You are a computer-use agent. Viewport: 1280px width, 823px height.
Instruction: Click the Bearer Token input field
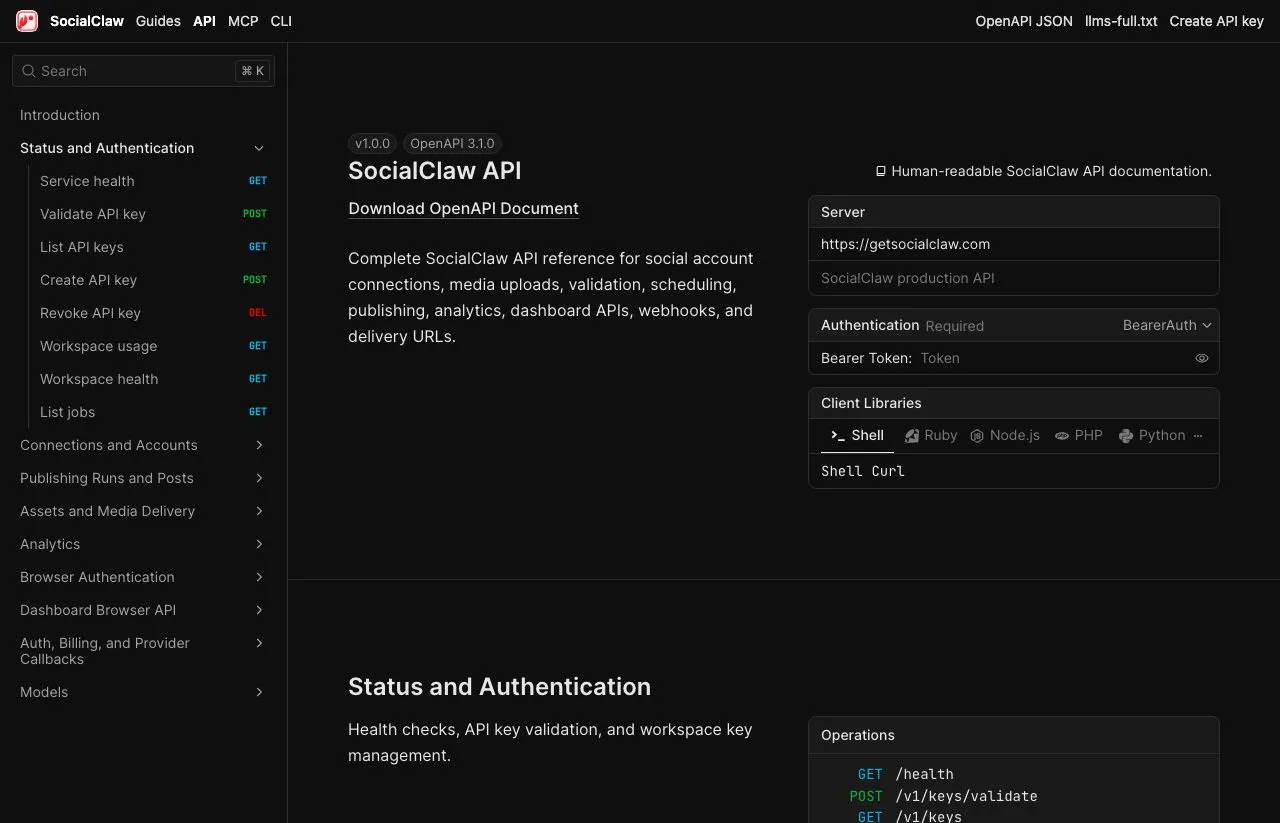[1053, 358]
